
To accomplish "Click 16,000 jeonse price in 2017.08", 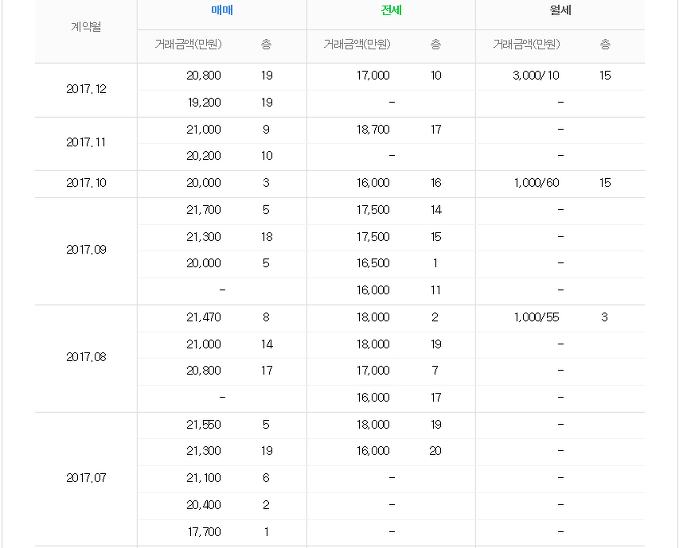I will click(x=373, y=398).
